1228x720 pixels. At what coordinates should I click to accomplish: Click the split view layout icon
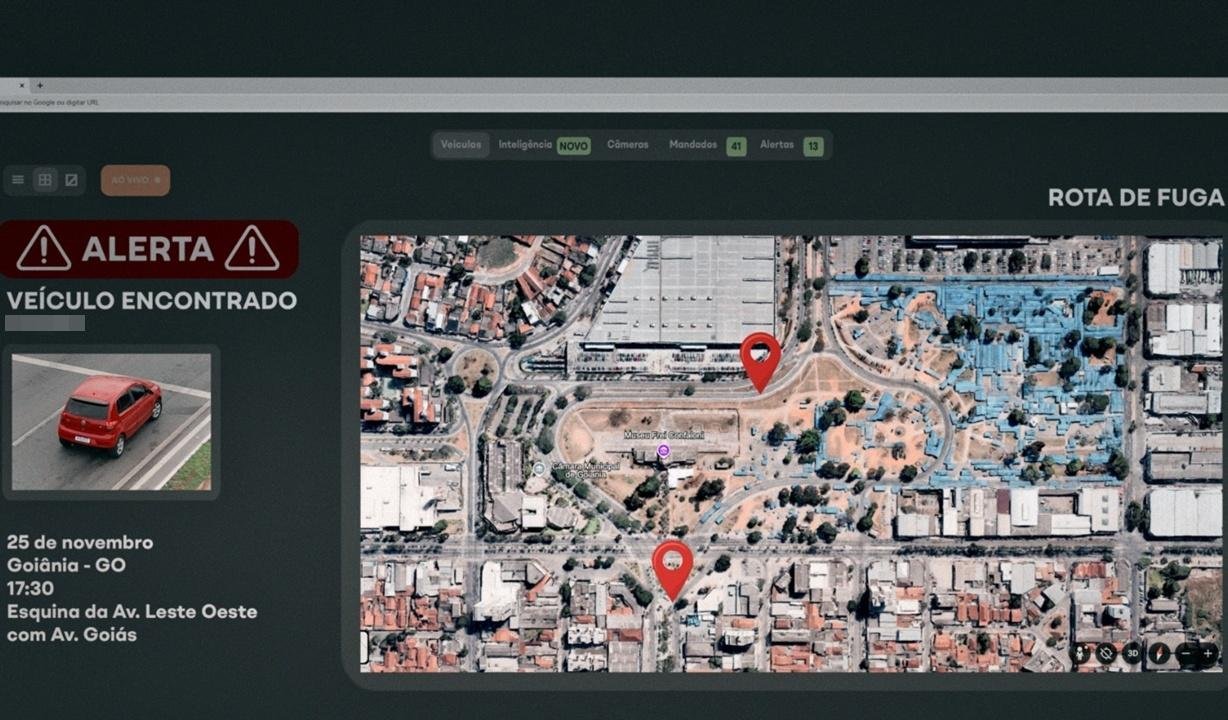[71, 180]
